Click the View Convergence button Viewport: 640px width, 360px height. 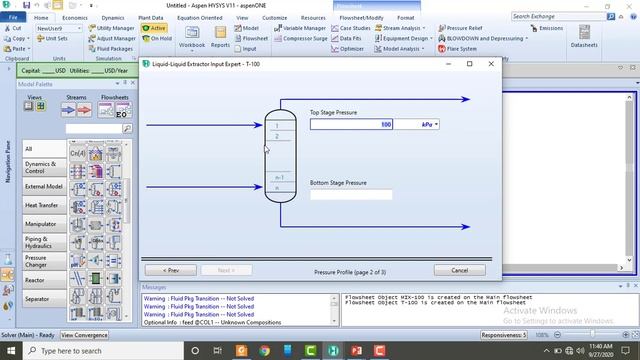pyautogui.click(x=84, y=335)
